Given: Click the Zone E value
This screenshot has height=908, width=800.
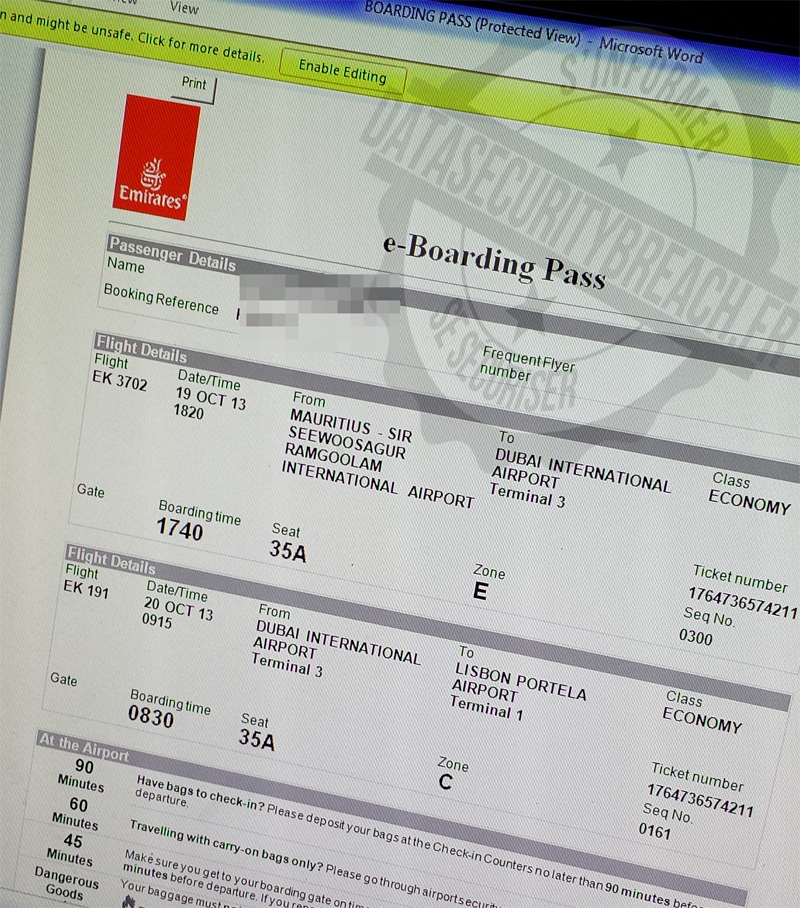Looking at the screenshot, I should tap(480, 591).
